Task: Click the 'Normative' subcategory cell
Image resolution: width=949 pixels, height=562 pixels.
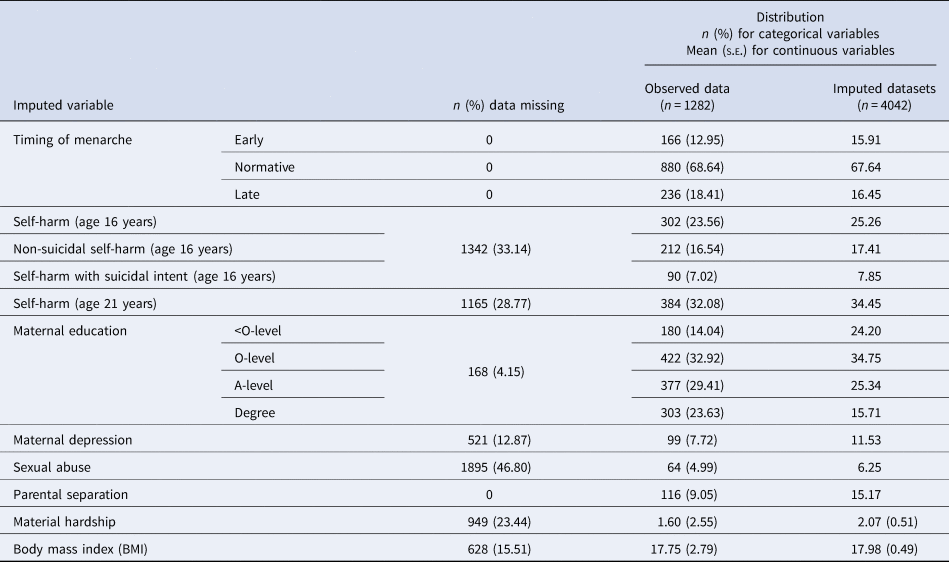Action: click(x=263, y=167)
